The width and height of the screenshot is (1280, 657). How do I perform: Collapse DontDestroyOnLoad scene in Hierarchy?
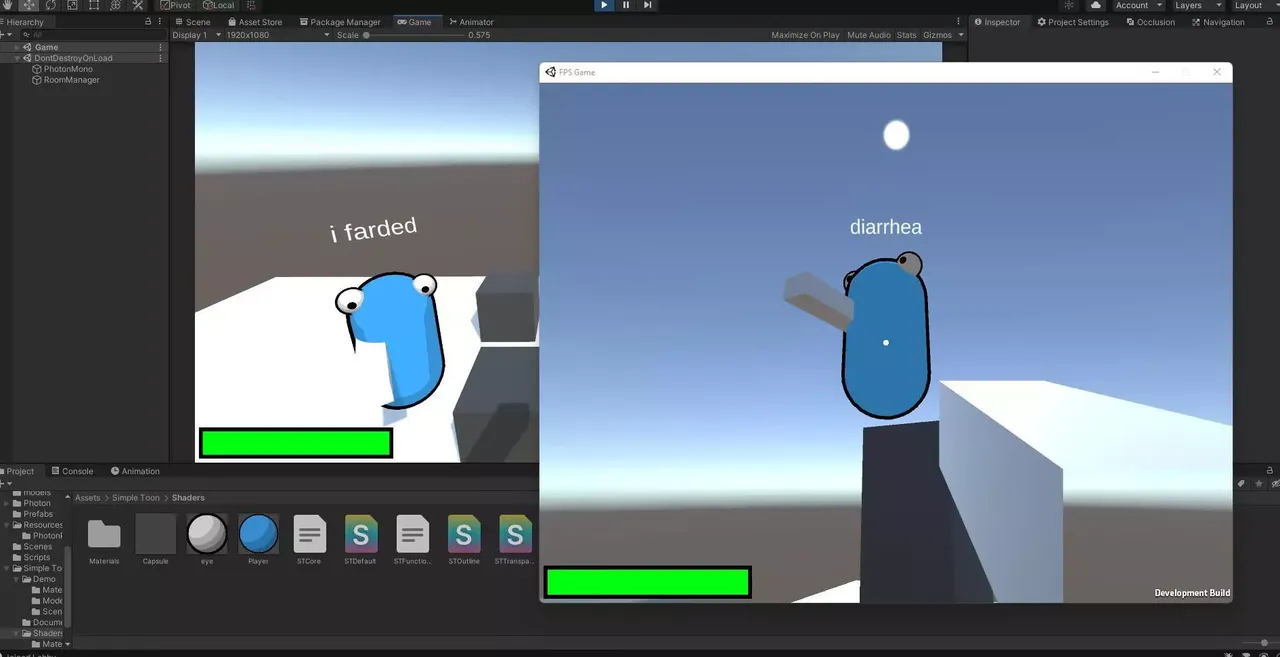pyautogui.click(x=17, y=58)
